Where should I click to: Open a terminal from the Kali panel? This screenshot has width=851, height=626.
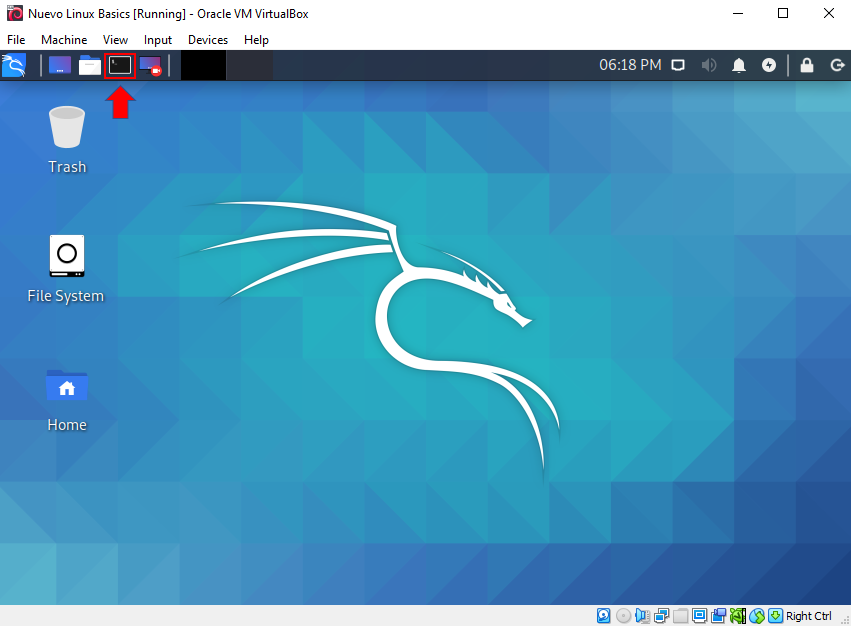(x=120, y=65)
